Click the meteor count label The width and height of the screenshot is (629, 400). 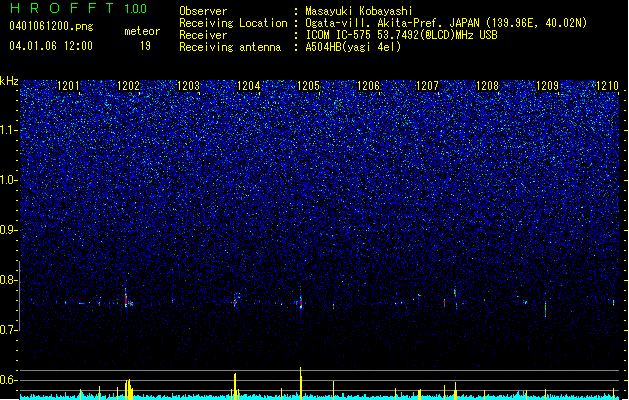142,31
